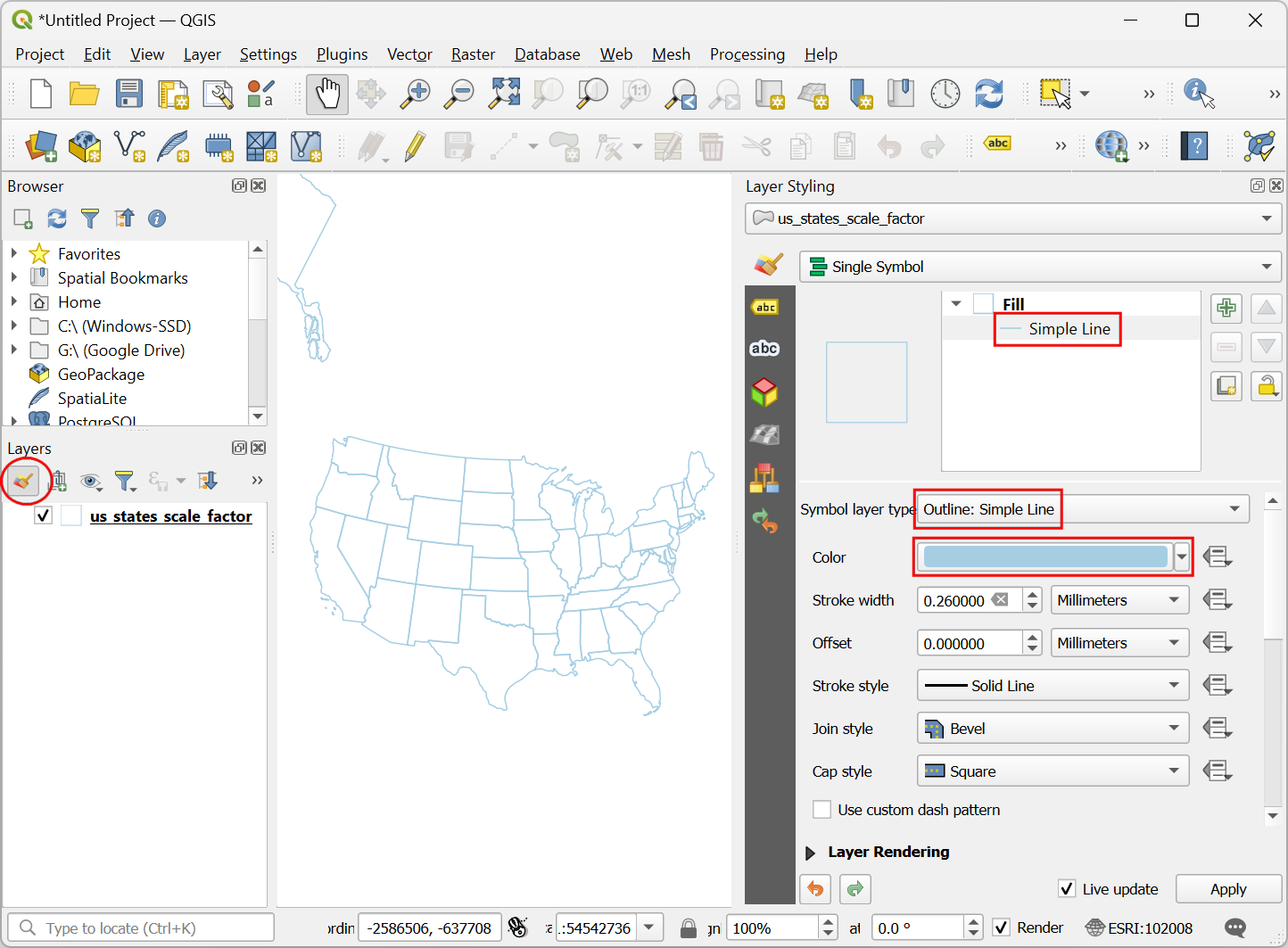Click the ESRI:102008 CRS button
1288x948 pixels.
coord(1139,928)
